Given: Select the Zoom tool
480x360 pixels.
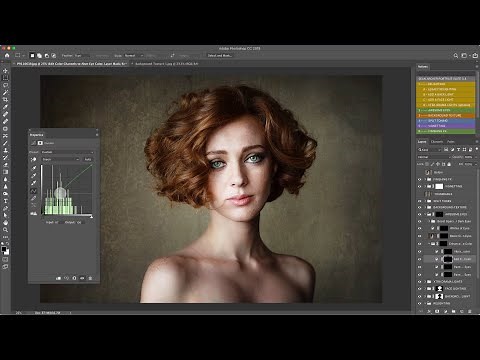Looking at the screenshot, I should click(5, 230).
